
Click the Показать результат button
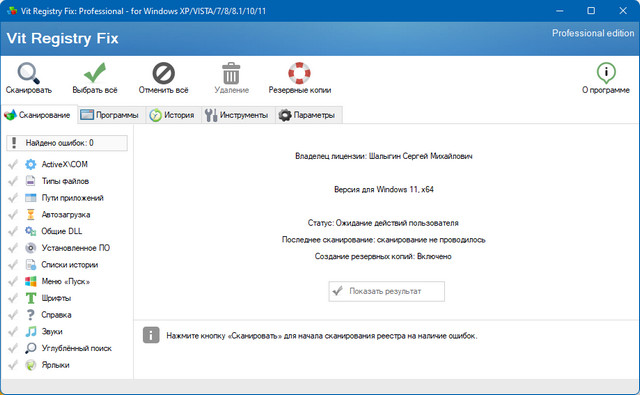(x=387, y=291)
